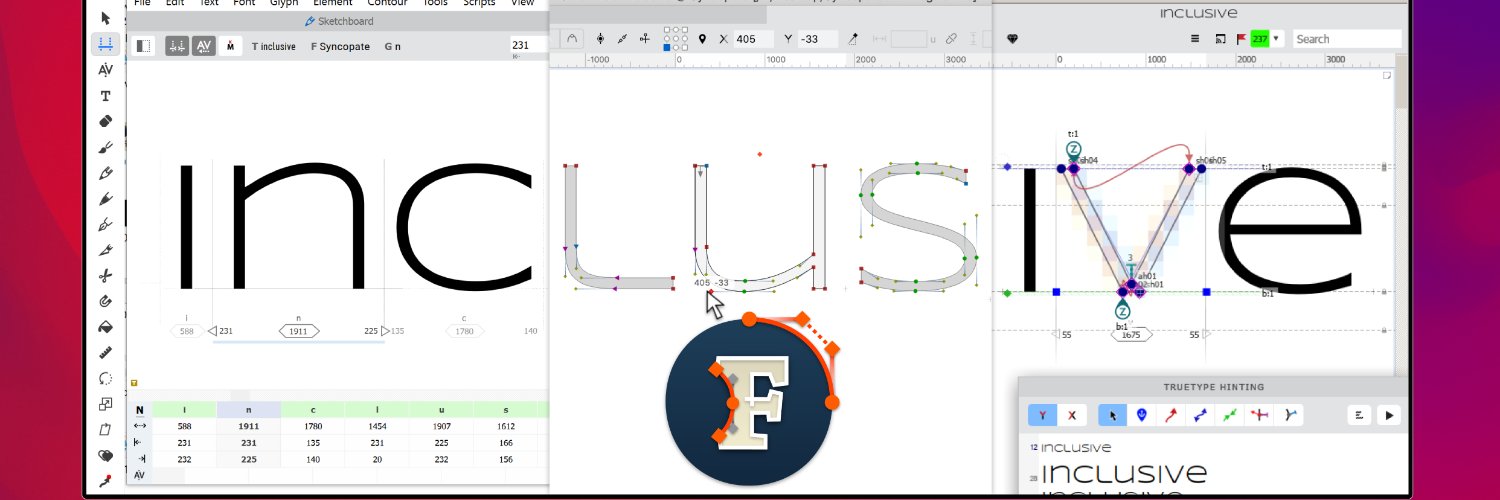Click the location pin icon beside X field
This screenshot has width=1500, height=500.
pyautogui.click(x=702, y=39)
